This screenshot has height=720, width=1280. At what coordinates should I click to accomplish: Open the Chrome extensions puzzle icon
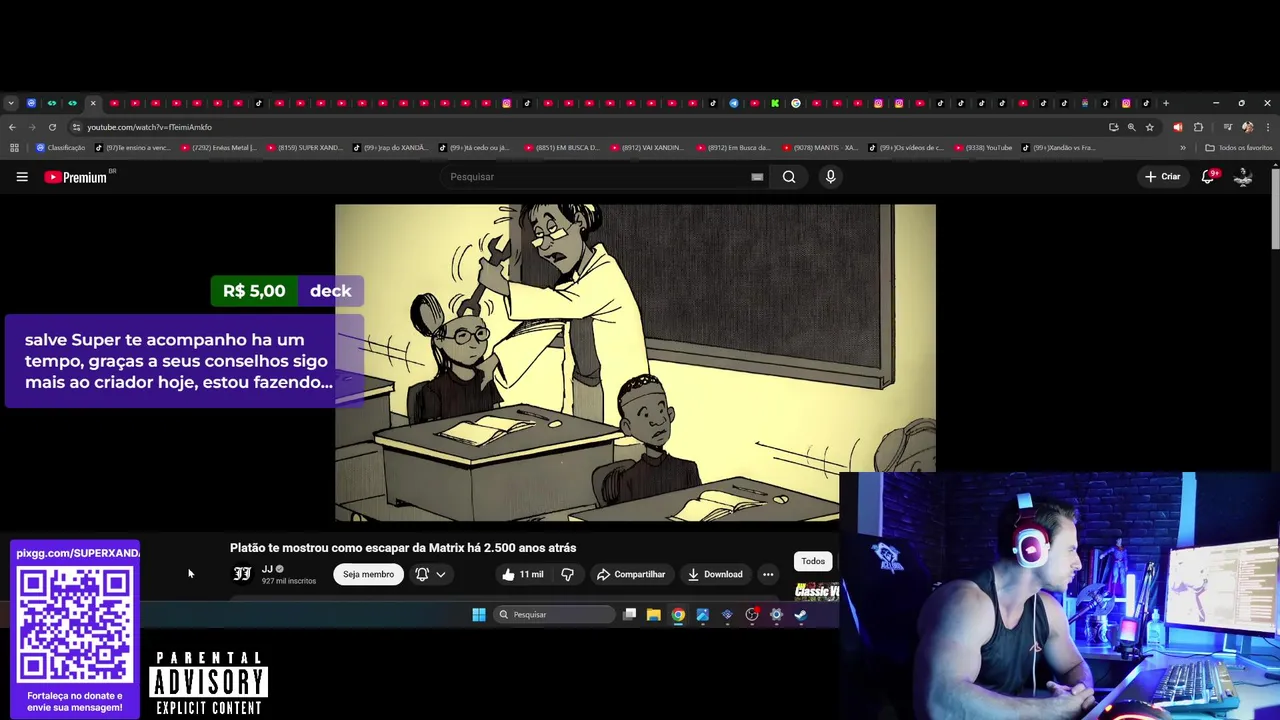click(x=1198, y=127)
